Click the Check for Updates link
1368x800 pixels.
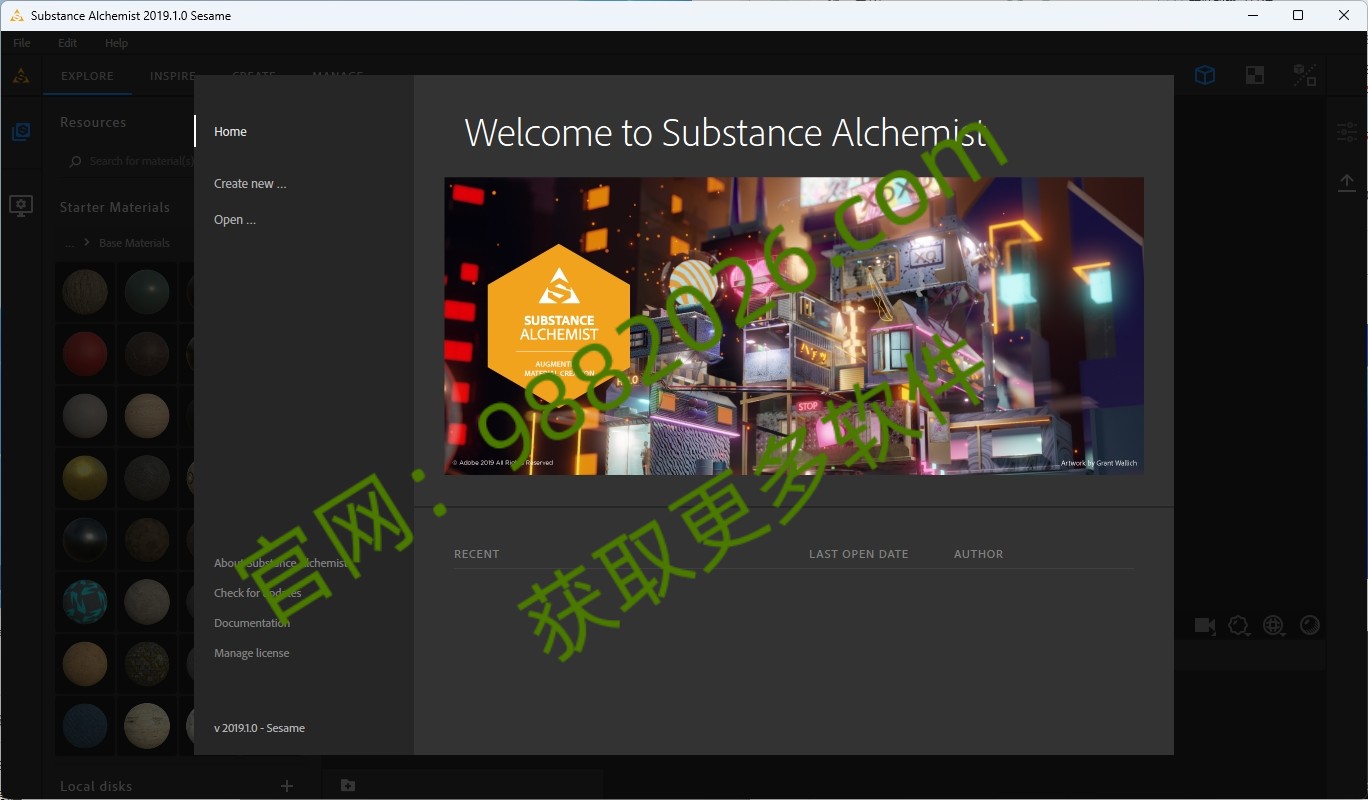coord(257,593)
